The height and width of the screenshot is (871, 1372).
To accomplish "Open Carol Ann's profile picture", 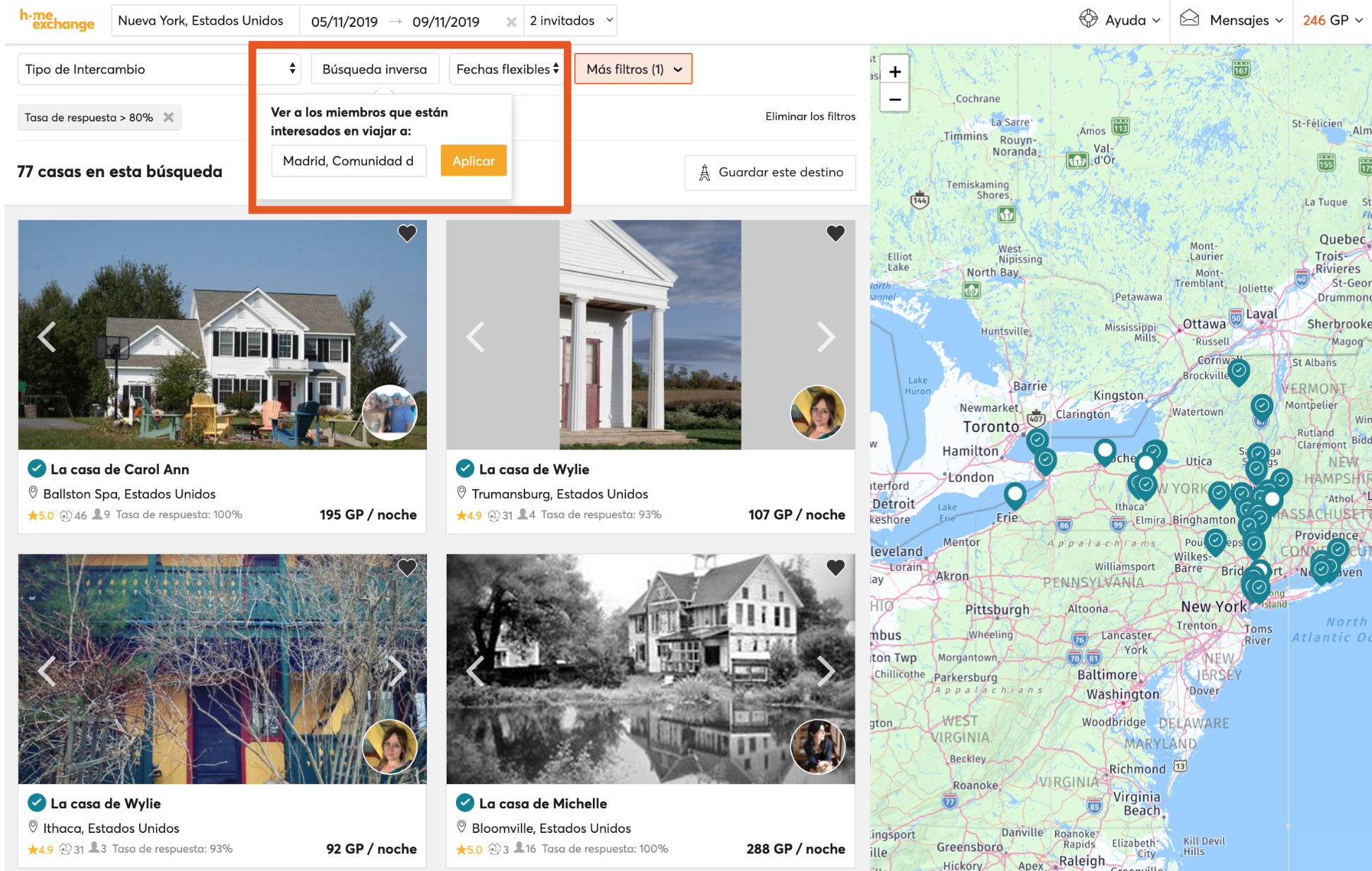I will pos(390,412).
